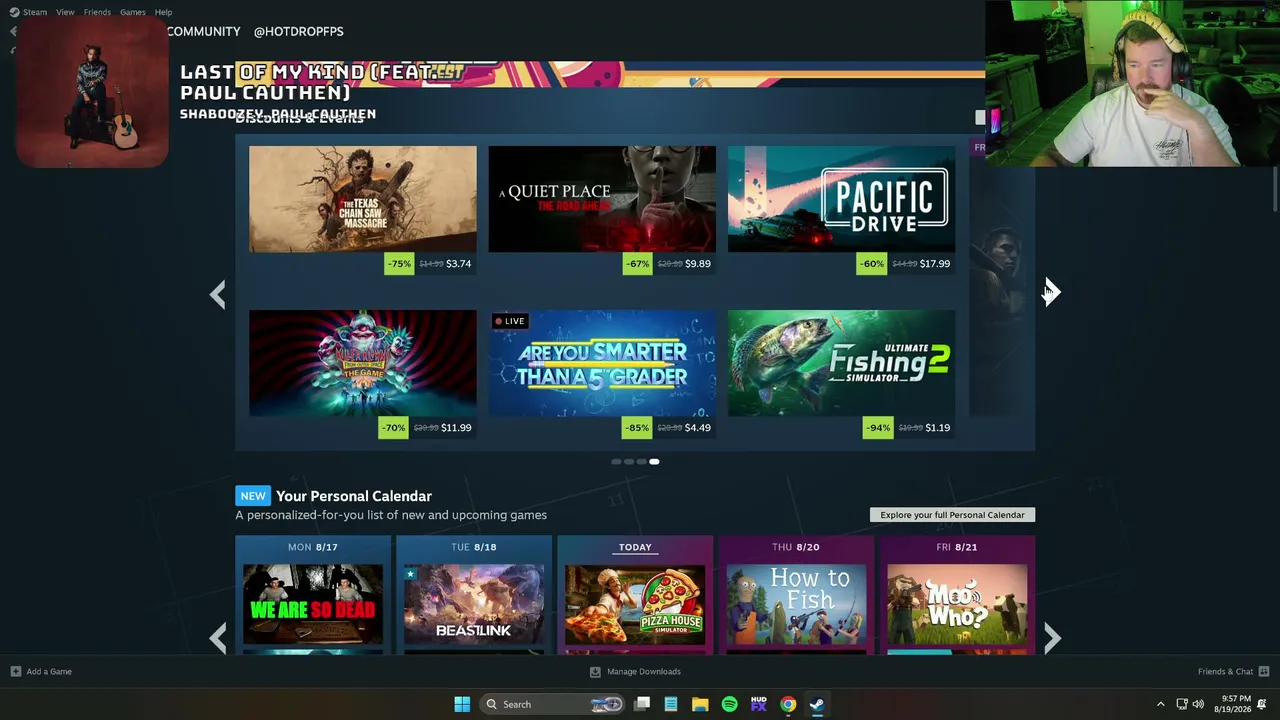Click the -75% discount badge

(x=399, y=264)
